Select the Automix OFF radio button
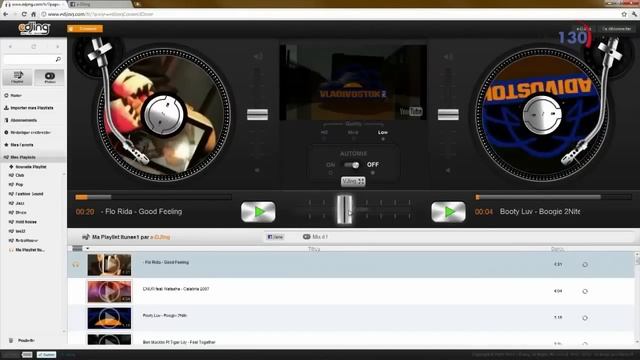Viewport: 640px width, 360px height. [x=372, y=173]
